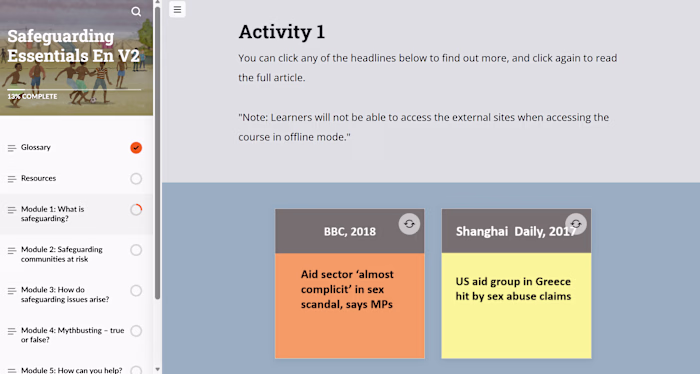Click the Resources progress circle

point(136,179)
